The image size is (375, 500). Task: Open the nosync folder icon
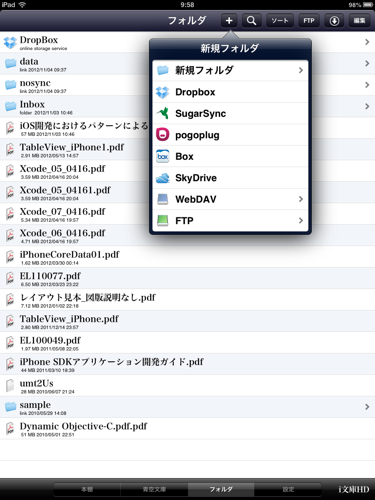click(10, 85)
